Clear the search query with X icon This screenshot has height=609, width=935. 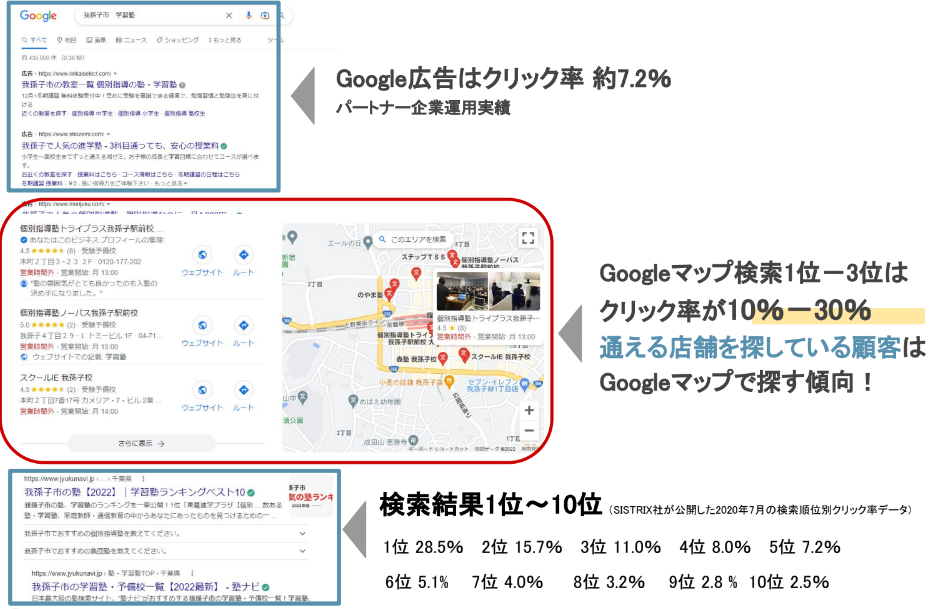(x=228, y=16)
